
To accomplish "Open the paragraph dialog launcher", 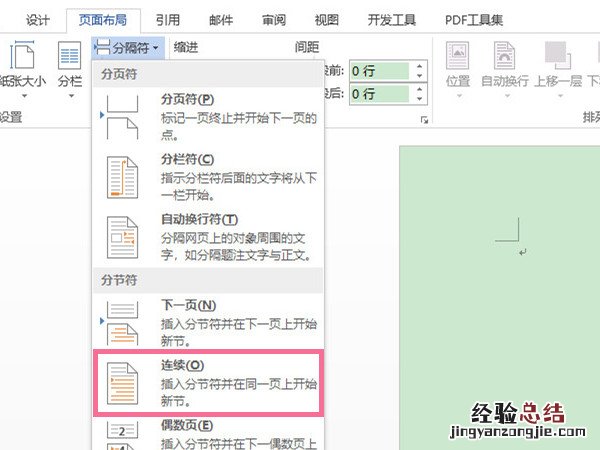I will click(x=424, y=120).
